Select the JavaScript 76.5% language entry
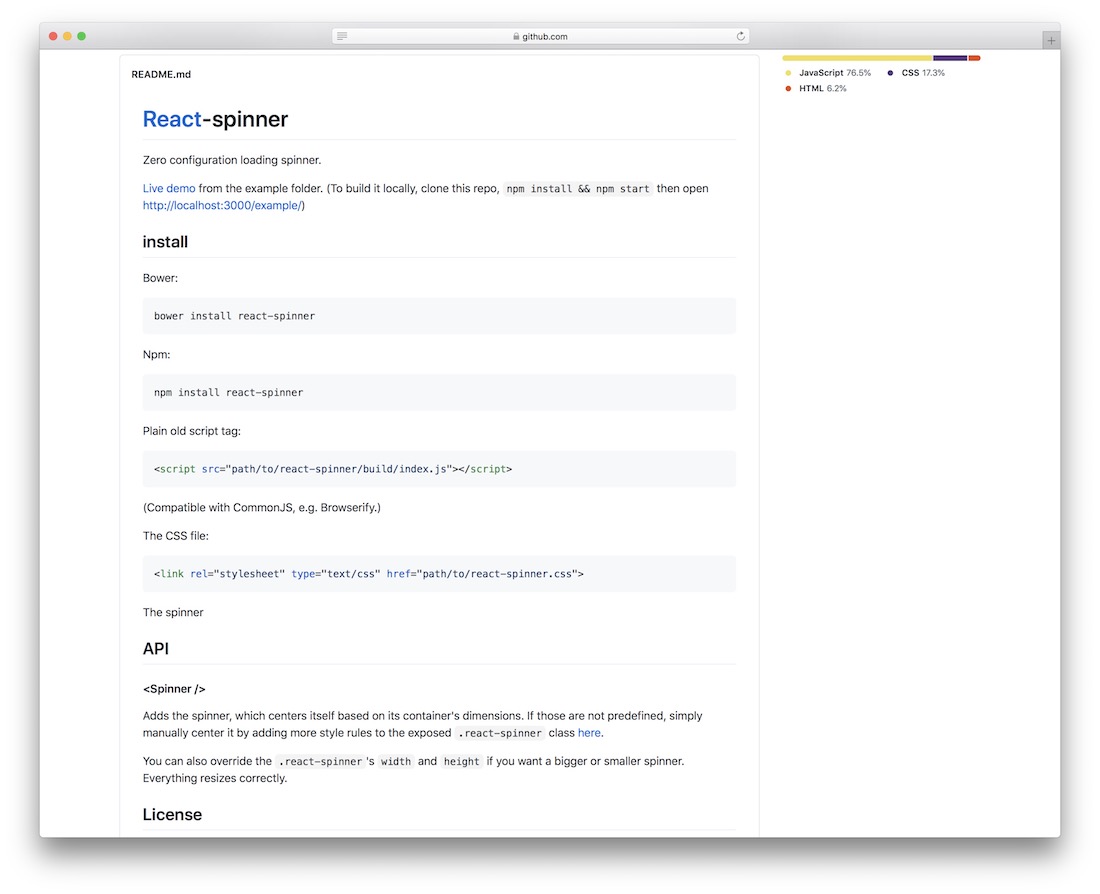Viewport: 1100px width, 894px height. point(828,73)
